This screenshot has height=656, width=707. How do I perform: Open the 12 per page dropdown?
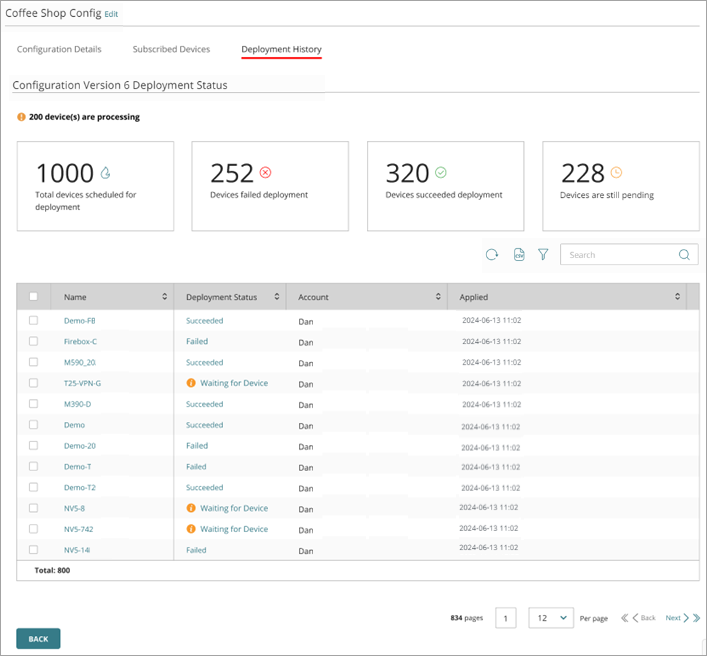coord(550,618)
